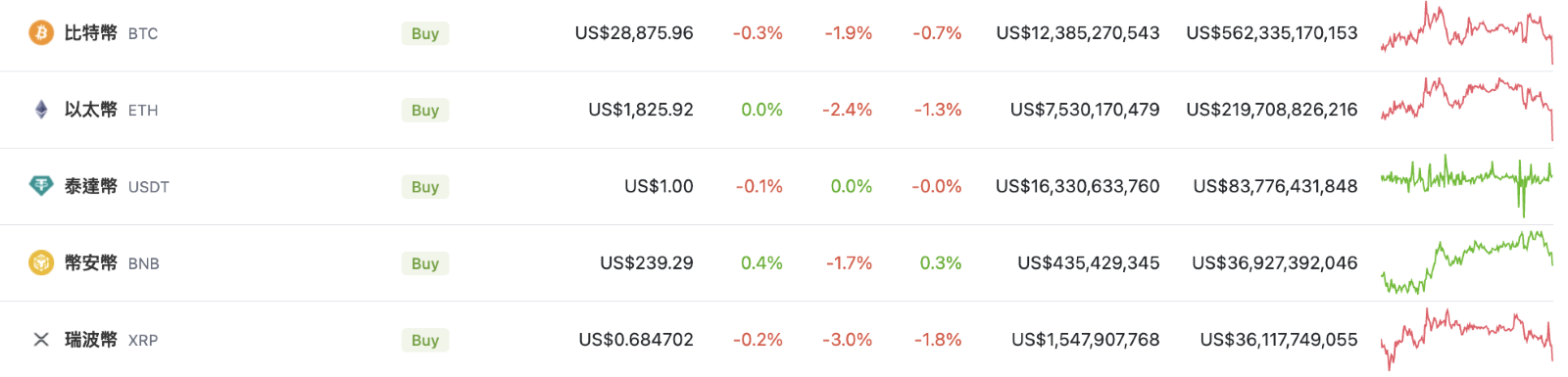The height and width of the screenshot is (377, 1568).
Task: Click the Ethereum diamond icon
Action: 41,110
